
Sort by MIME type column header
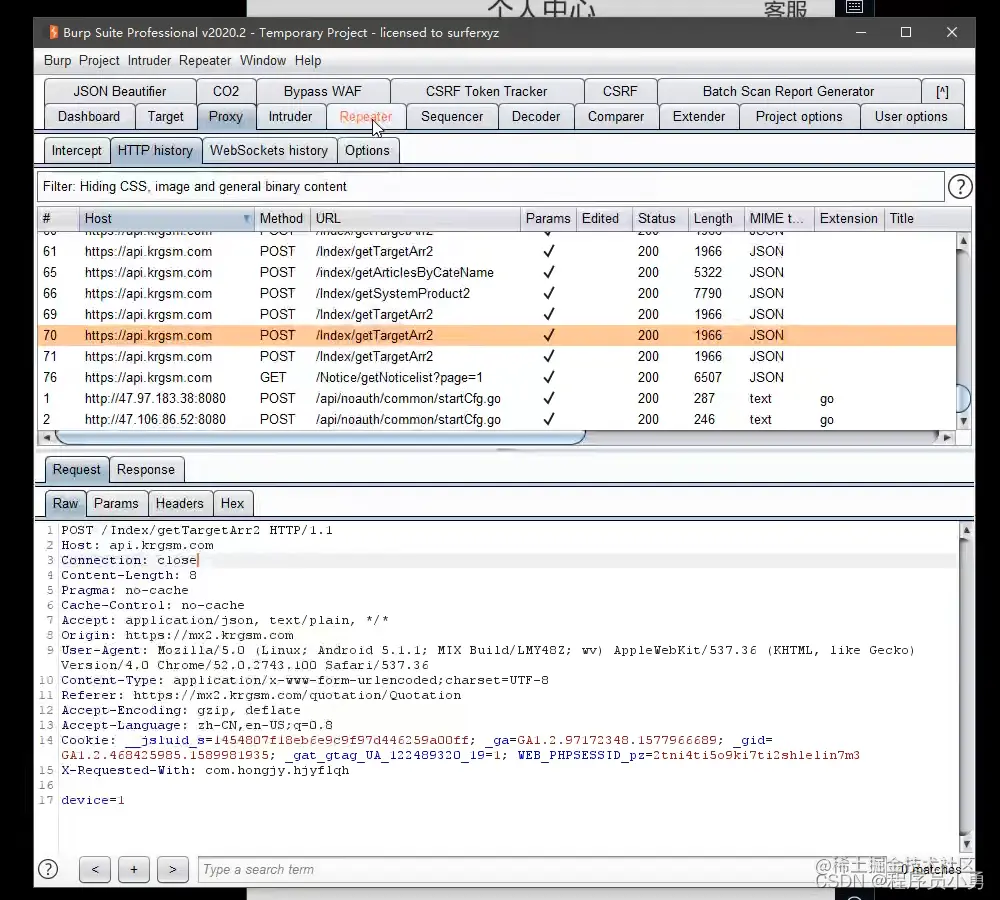tap(779, 219)
